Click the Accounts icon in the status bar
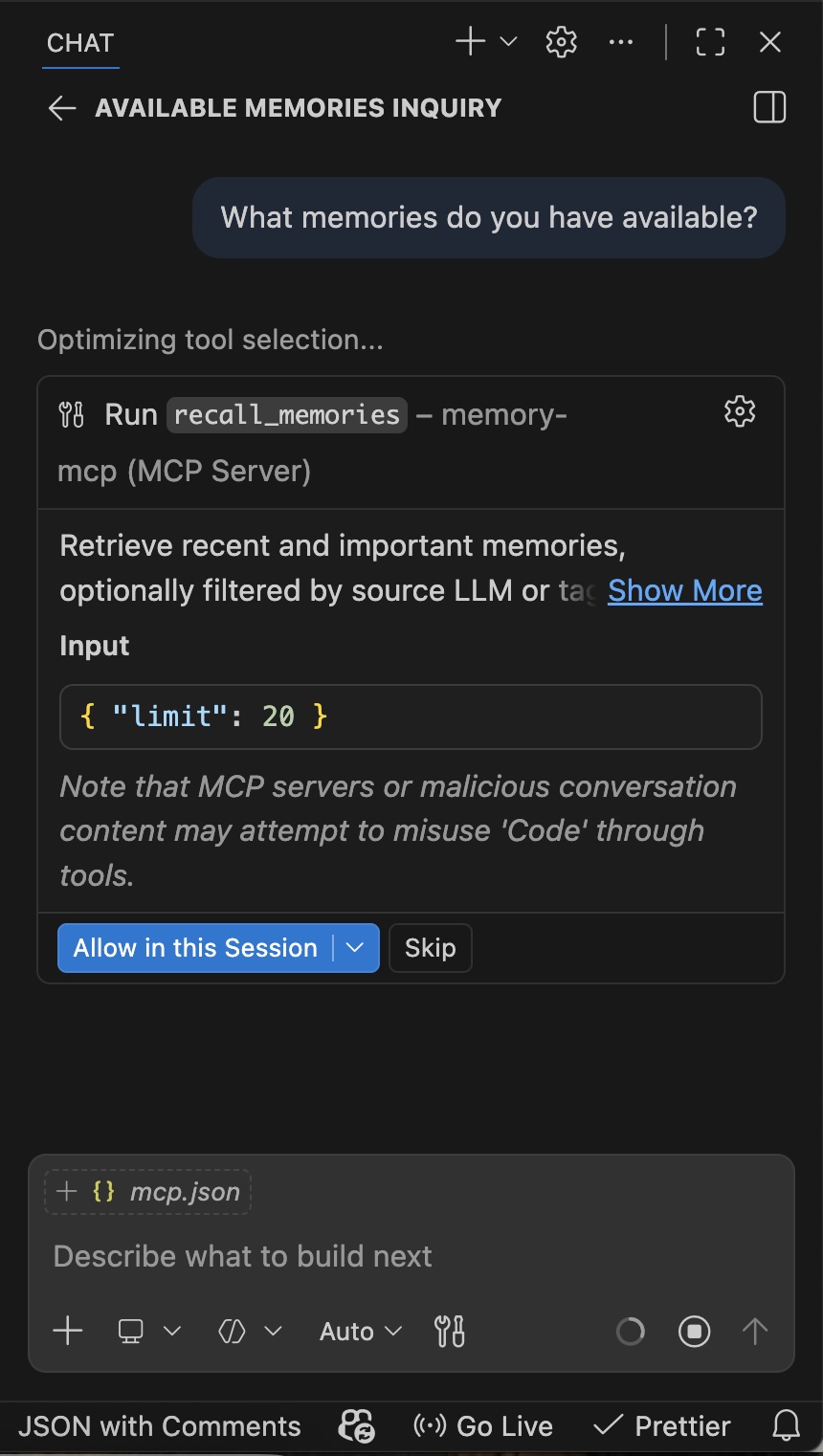 click(x=354, y=1425)
